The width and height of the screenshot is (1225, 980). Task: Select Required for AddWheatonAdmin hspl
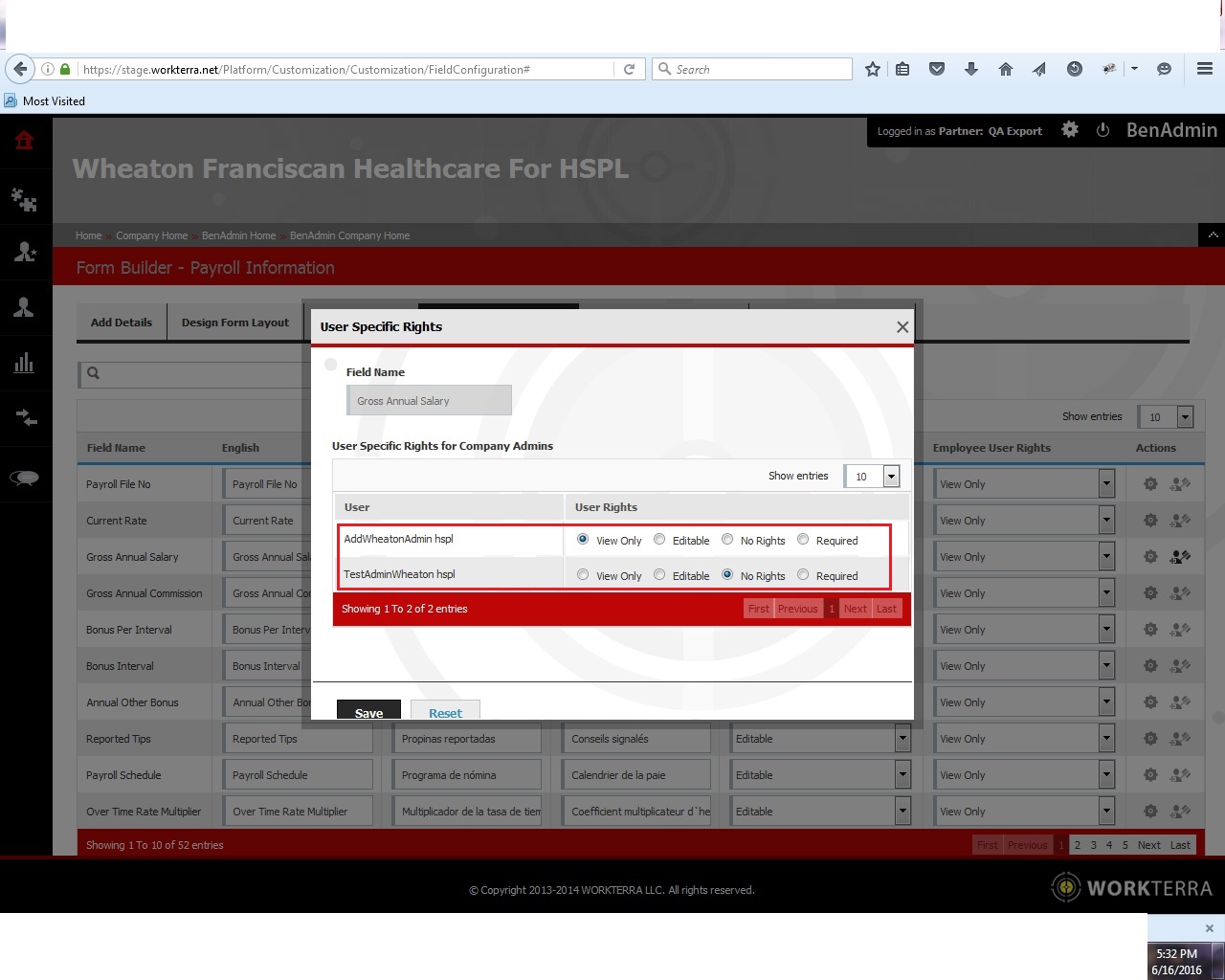pos(803,540)
